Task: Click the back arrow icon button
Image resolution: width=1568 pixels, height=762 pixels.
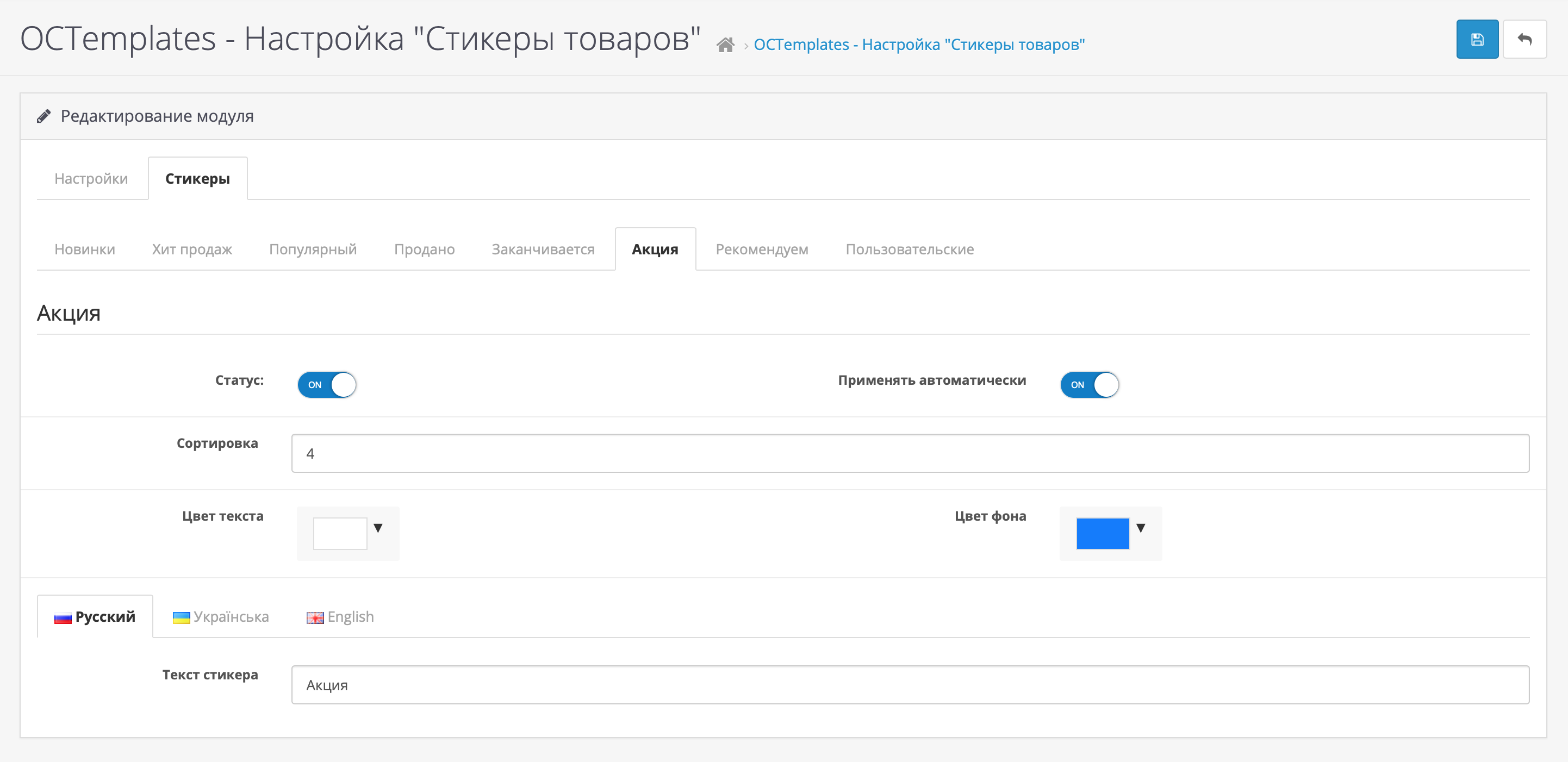Action: 1525,40
